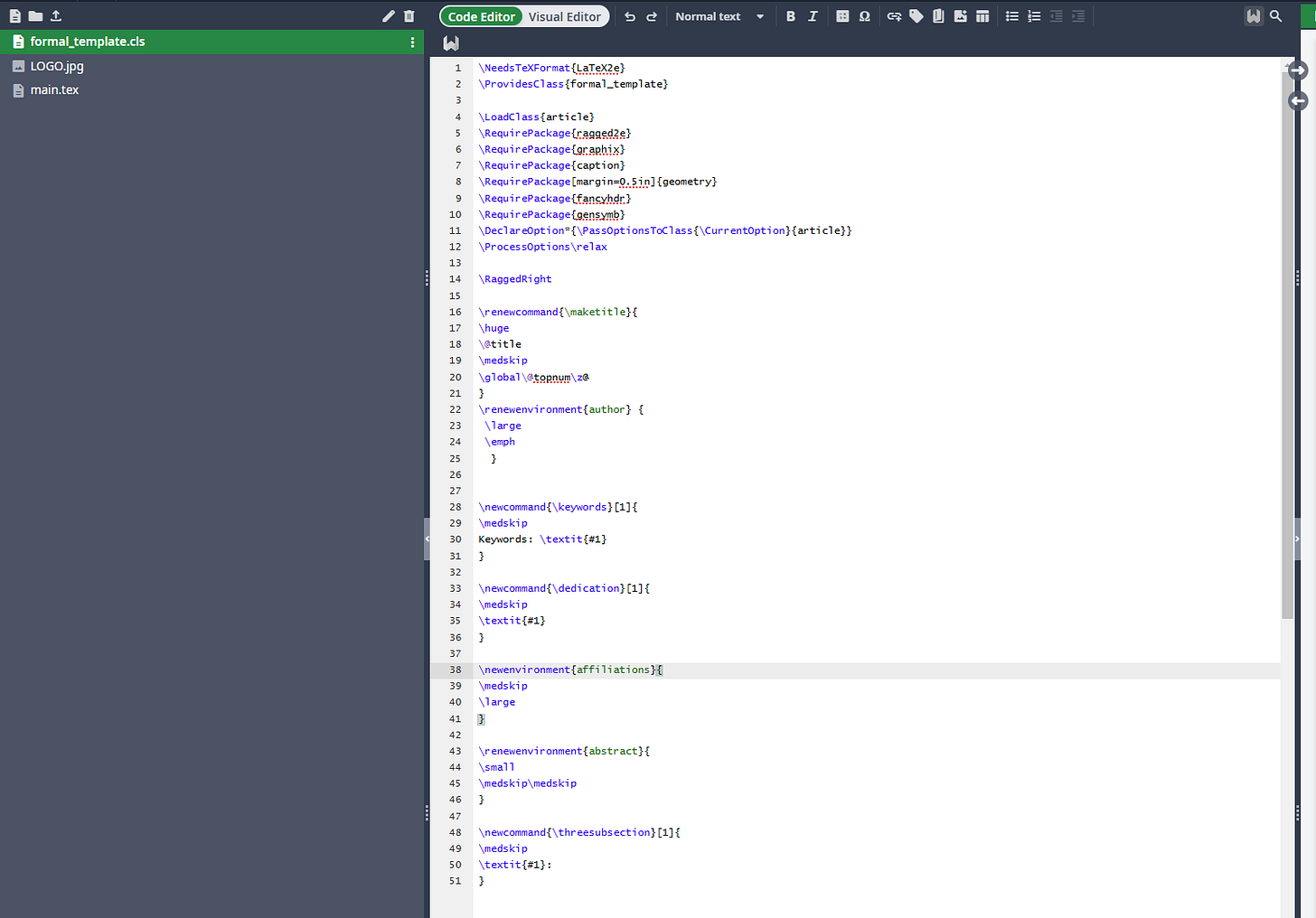Click the redo arrow

(x=652, y=16)
